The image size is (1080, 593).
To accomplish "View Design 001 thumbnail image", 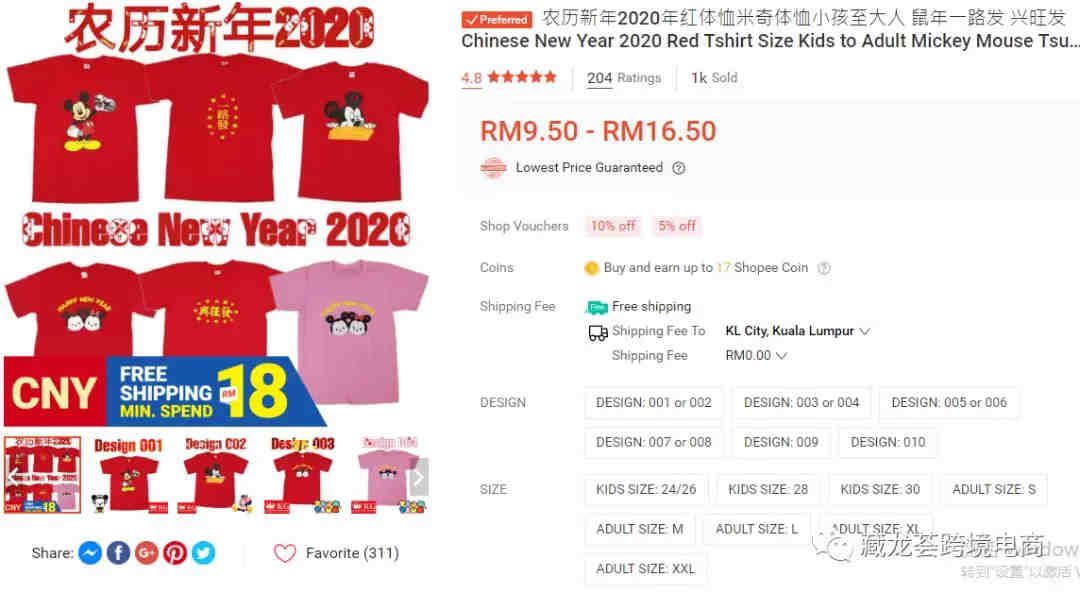I will [129, 475].
